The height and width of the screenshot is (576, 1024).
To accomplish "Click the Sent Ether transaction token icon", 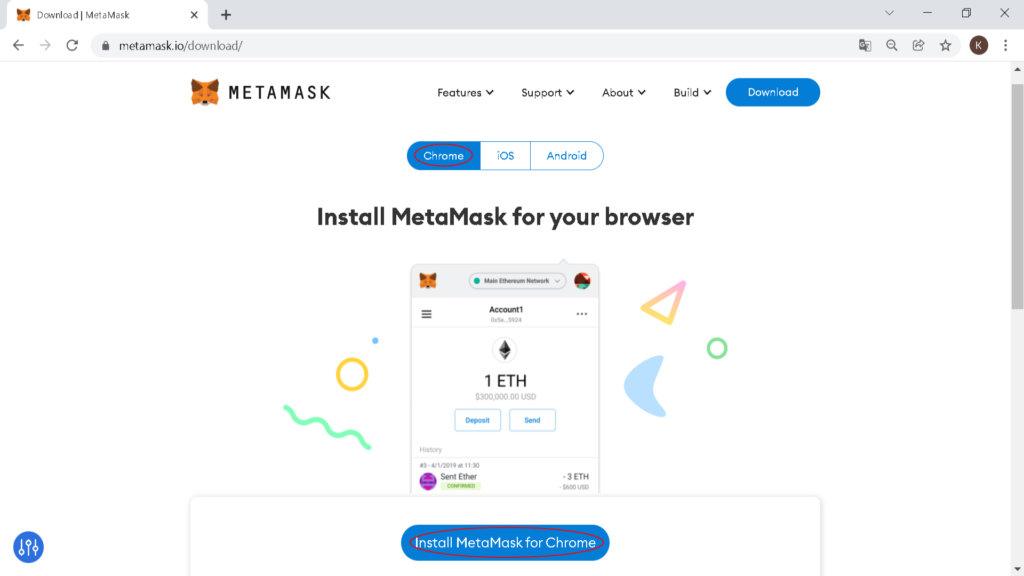I will point(427,481).
